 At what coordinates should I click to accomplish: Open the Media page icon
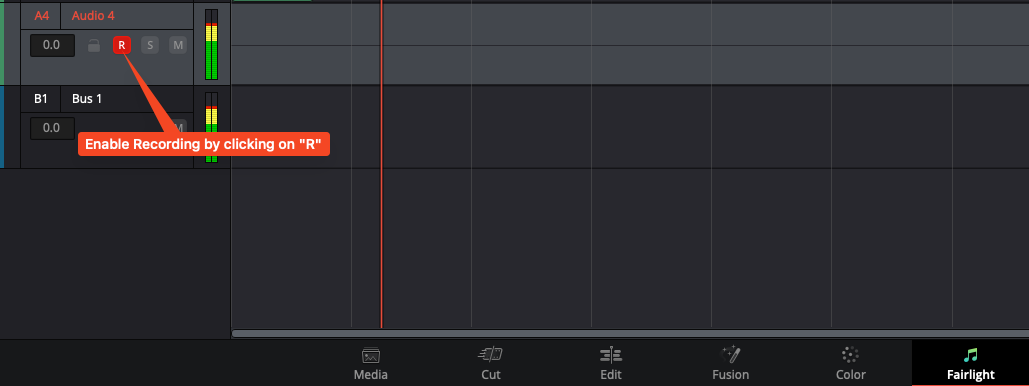coord(371,355)
